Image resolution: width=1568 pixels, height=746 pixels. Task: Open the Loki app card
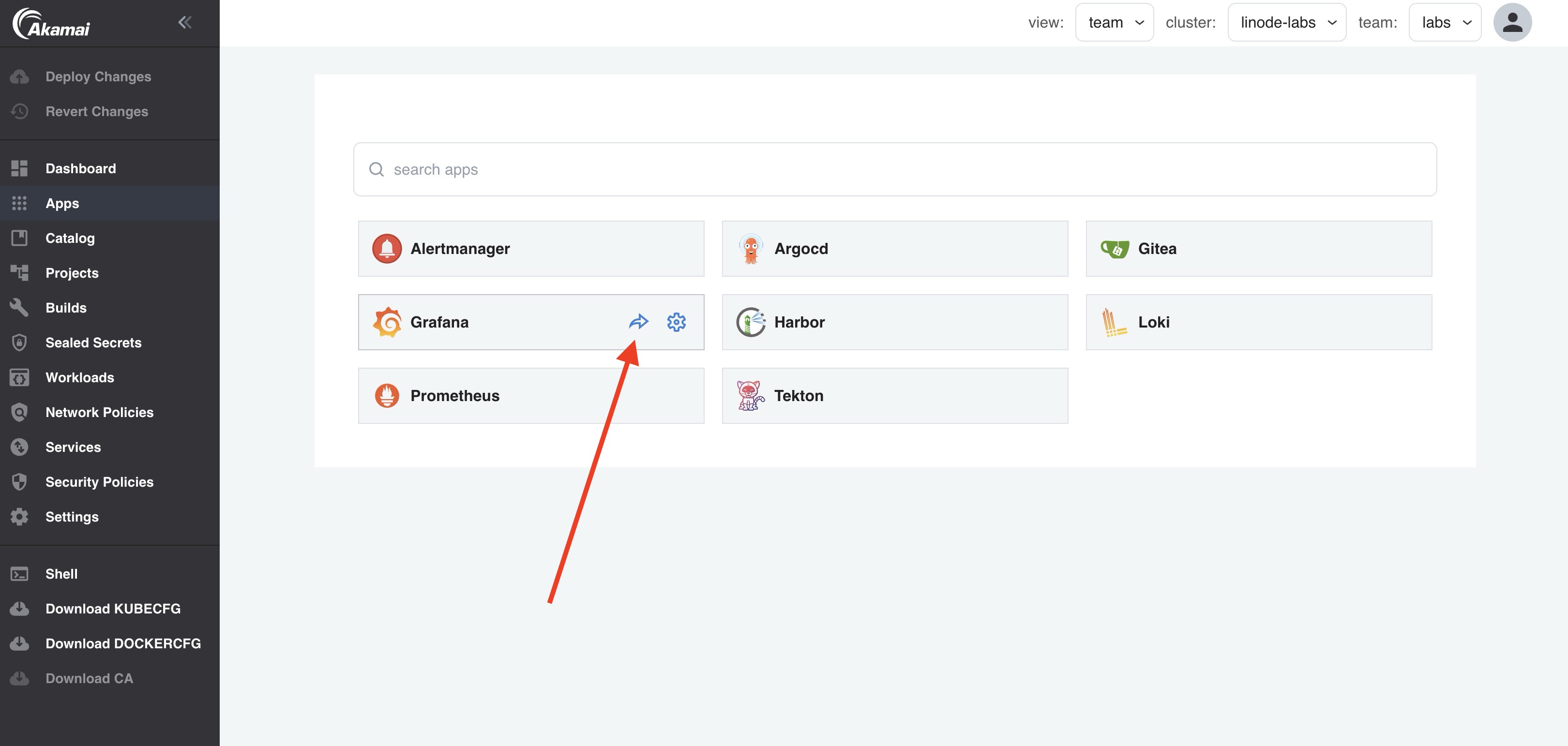tap(1259, 322)
